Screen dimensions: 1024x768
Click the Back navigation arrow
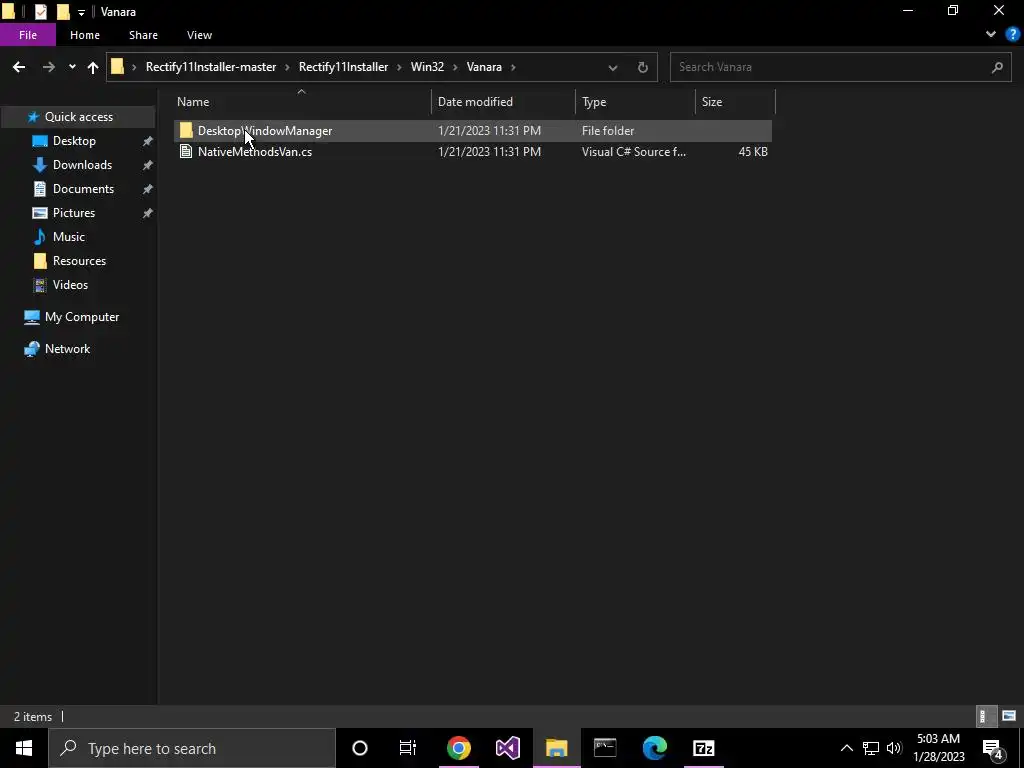point(19,67)
